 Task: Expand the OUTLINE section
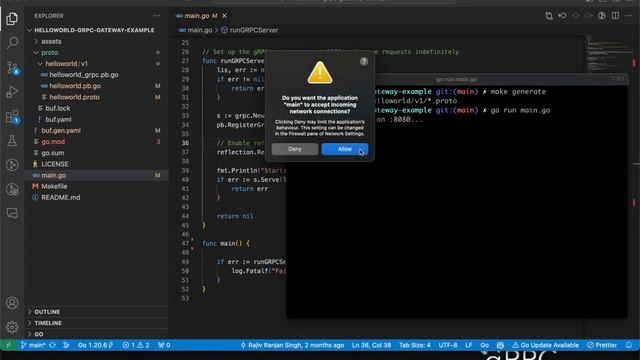point(47,311)
